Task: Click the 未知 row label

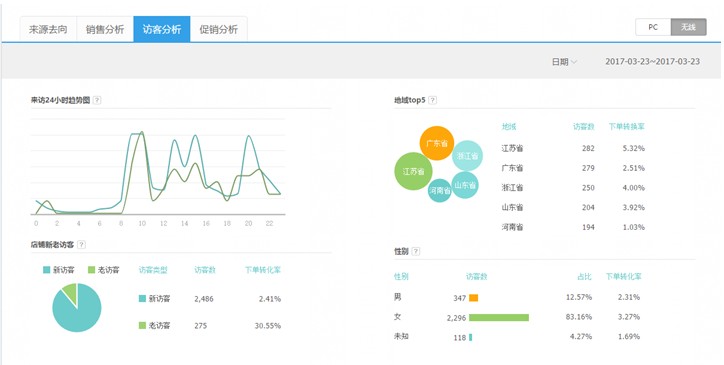Action: (401, 336)
